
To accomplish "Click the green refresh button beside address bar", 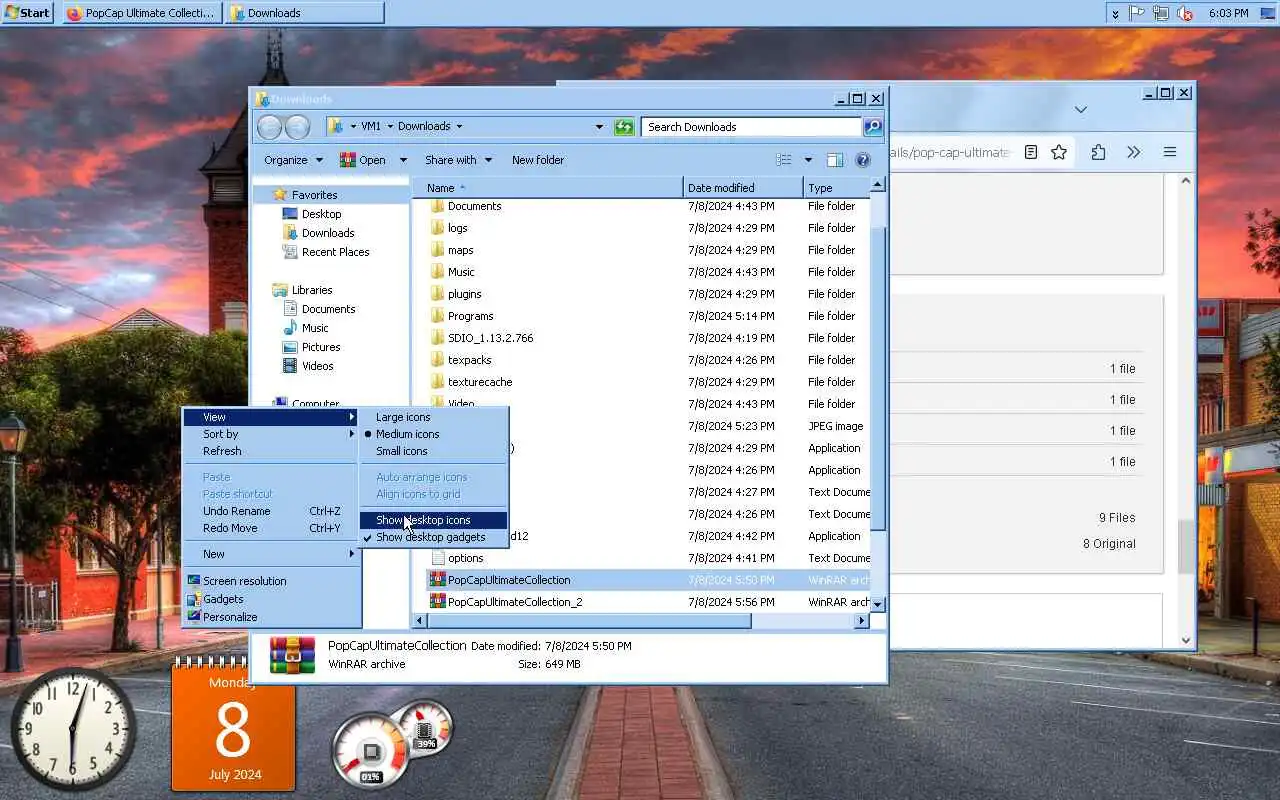I will tap(624, 127).
